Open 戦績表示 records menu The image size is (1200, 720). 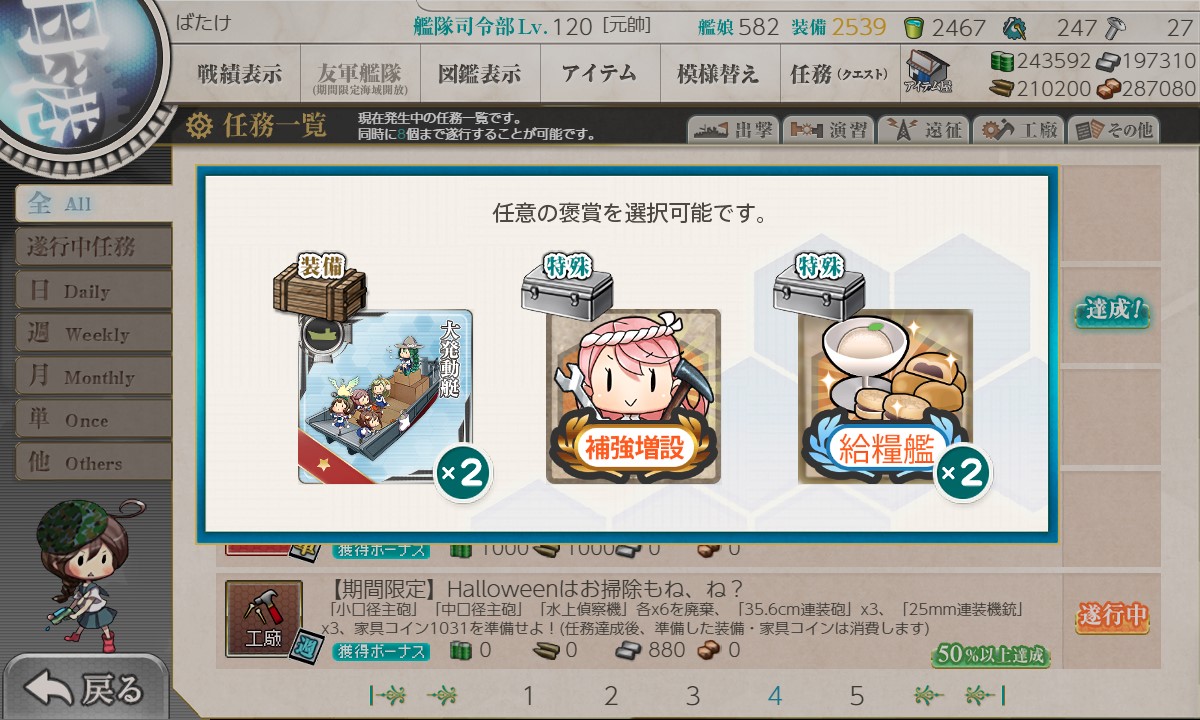pos(240,74)
